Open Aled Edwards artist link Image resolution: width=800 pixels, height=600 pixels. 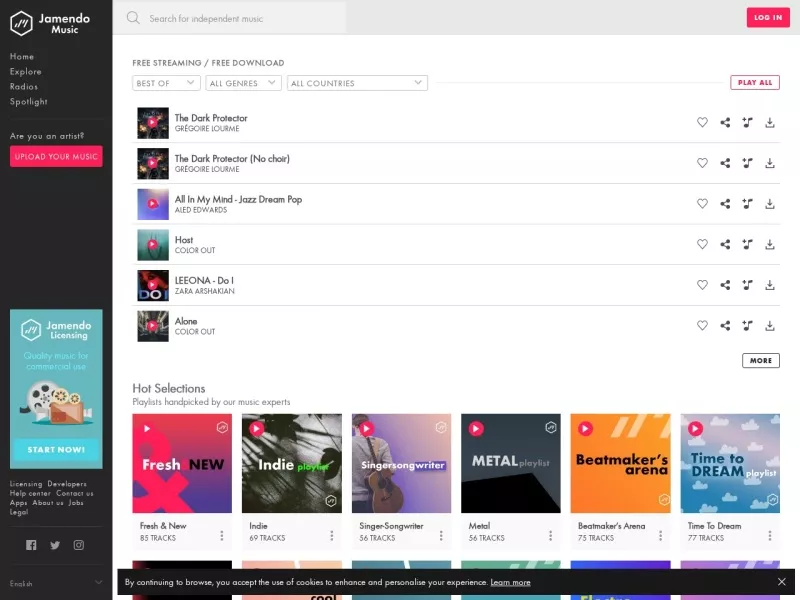(201, 210)
